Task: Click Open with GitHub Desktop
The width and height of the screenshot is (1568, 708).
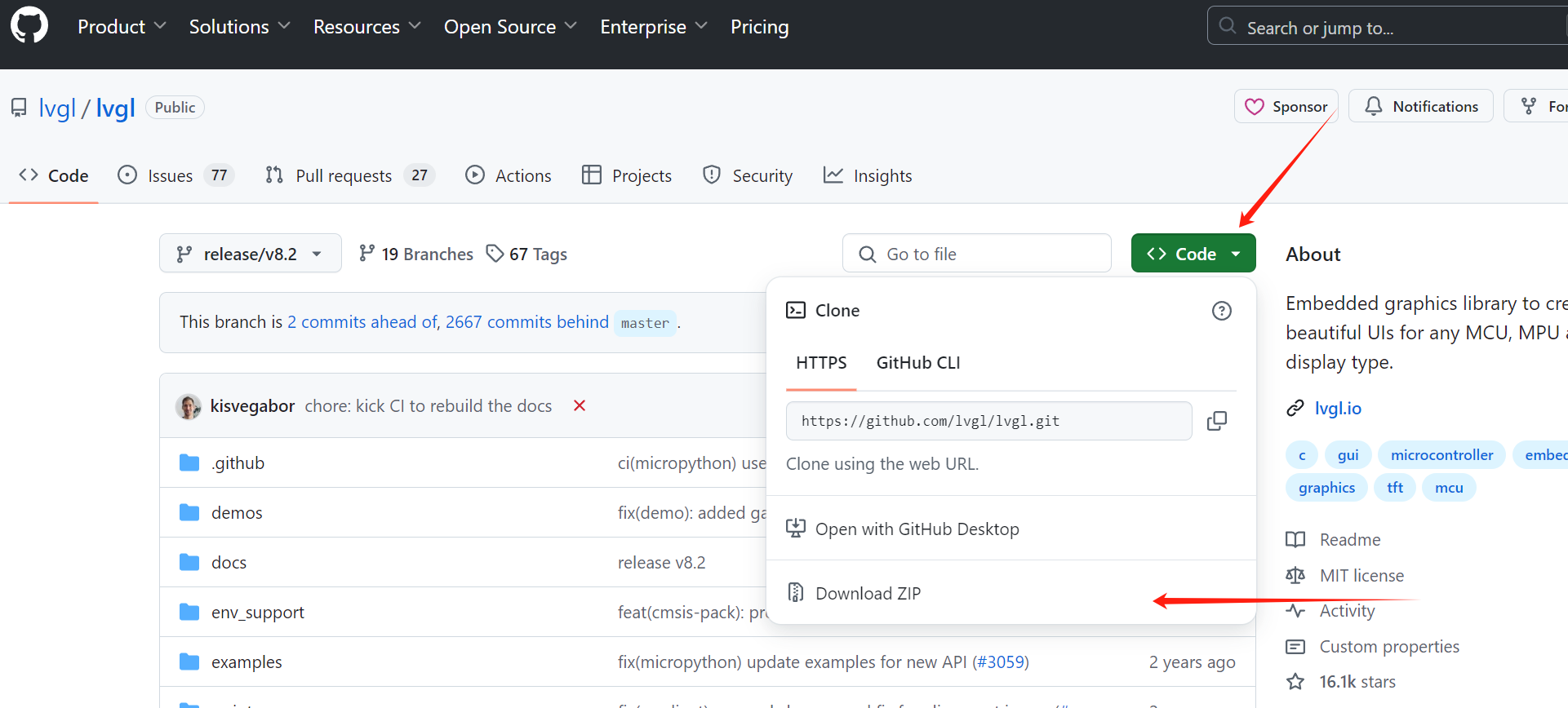Action: (x=1011, y=529)
